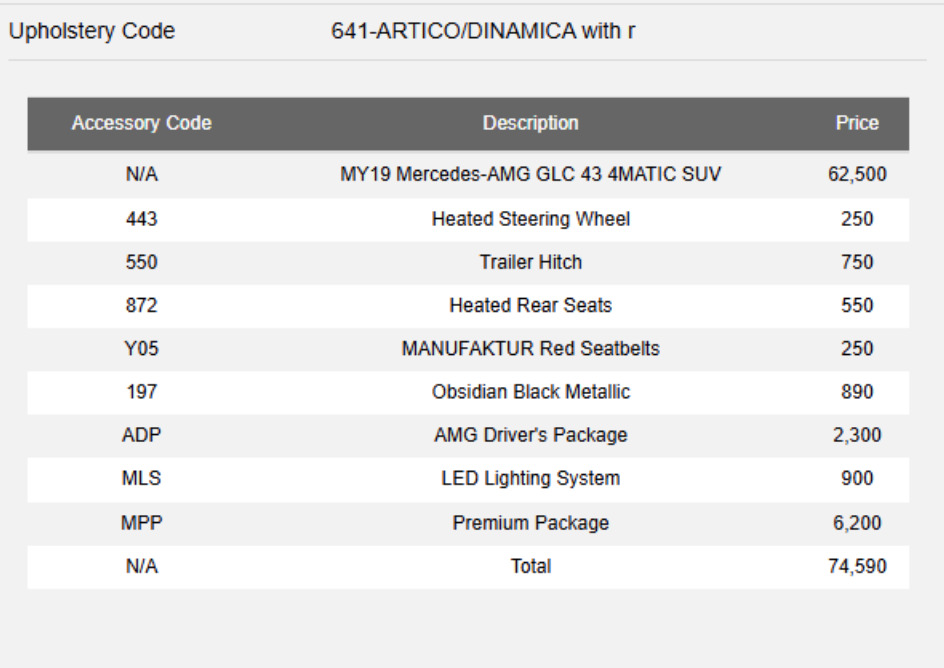Viewport: 944px width, 668px height.
Task: Select the MPP accessory code cell
Action: [141, 523]
